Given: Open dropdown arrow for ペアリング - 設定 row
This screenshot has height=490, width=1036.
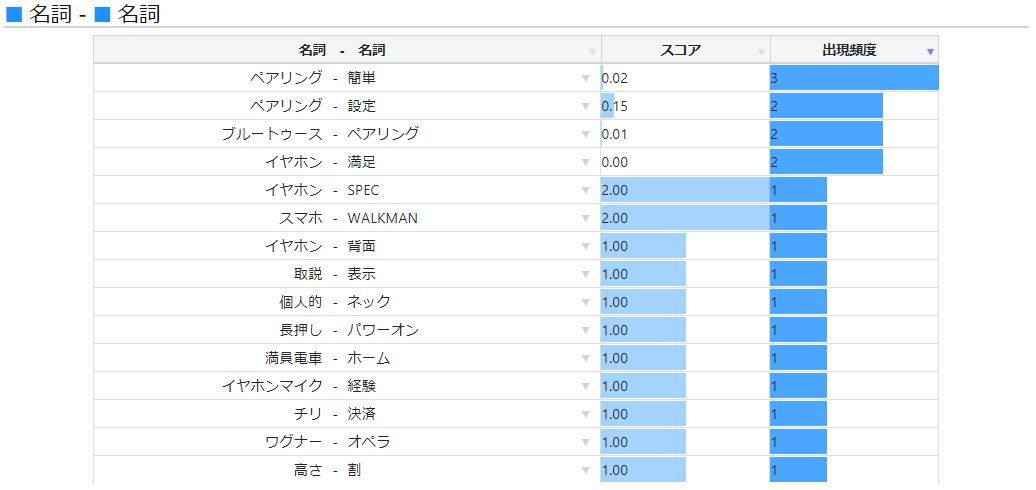Looking at the screenshot, I should (x=585, y=106).
